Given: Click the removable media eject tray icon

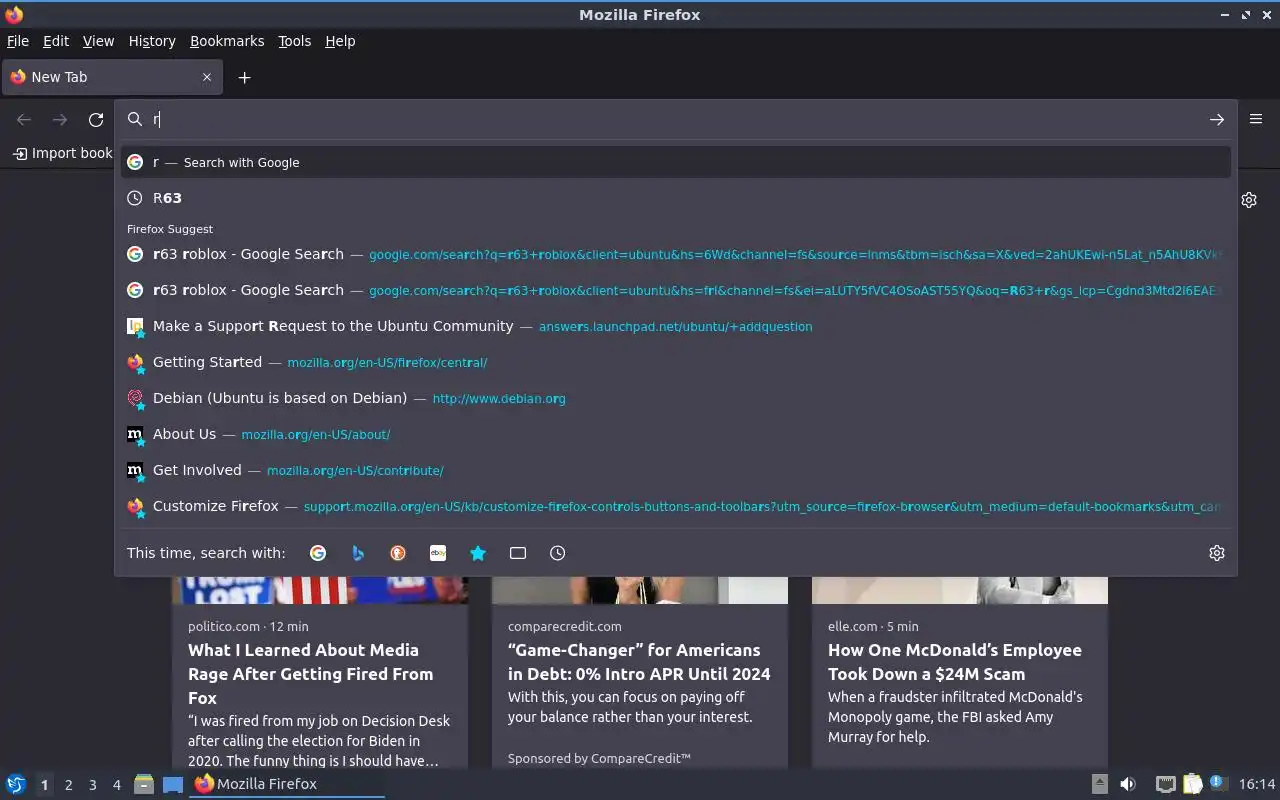Looking at the screenshot, I should [x=1099, y=784].
